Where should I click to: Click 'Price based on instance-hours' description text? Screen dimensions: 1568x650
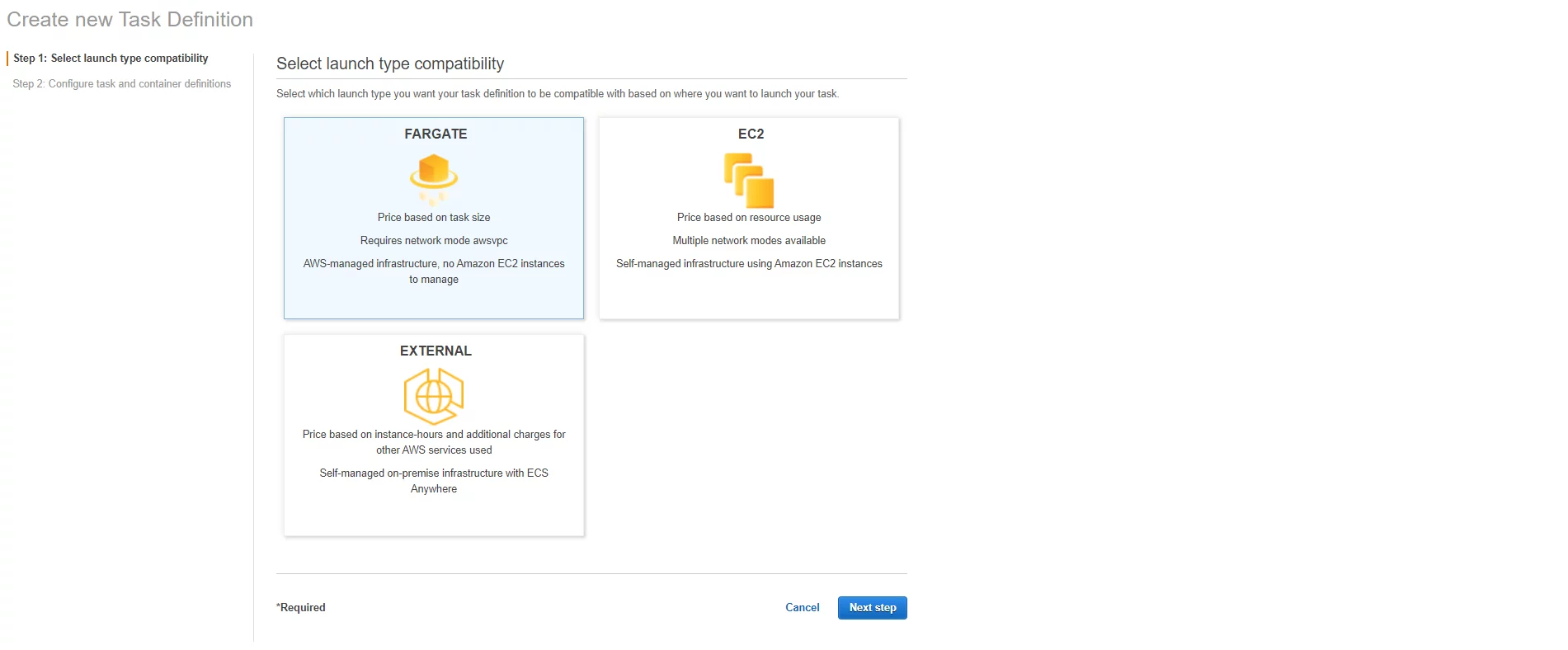(434, 442)
